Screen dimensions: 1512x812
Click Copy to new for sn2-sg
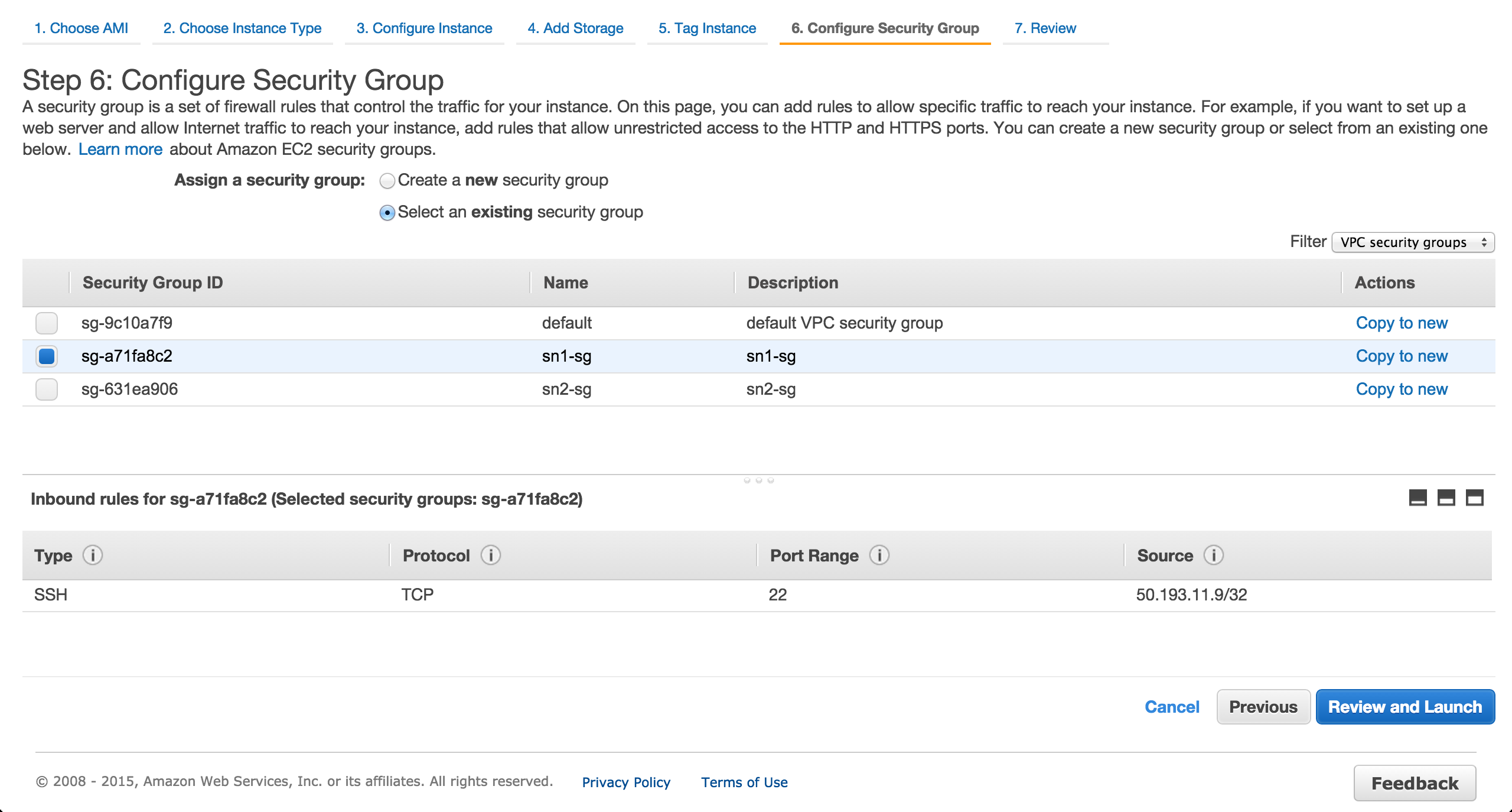pos(1401,389)
